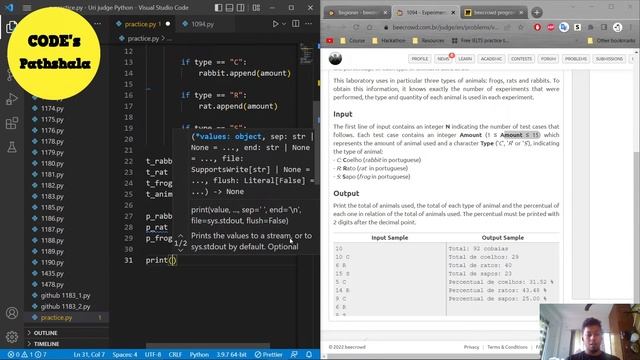Image resolution: width=640 pixels, height=360 pixels.
Task: Open YouTube bookmark icon
Action: 330,40
